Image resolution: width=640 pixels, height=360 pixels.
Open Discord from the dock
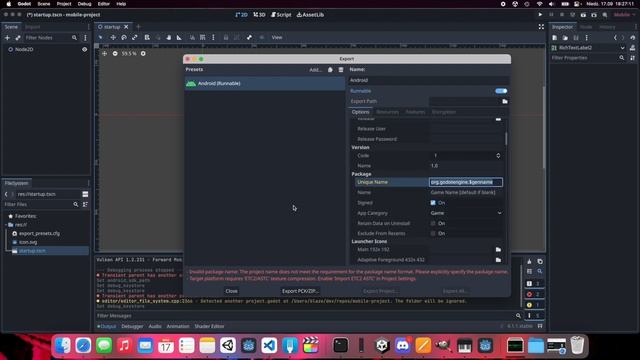tap(402, 346)
